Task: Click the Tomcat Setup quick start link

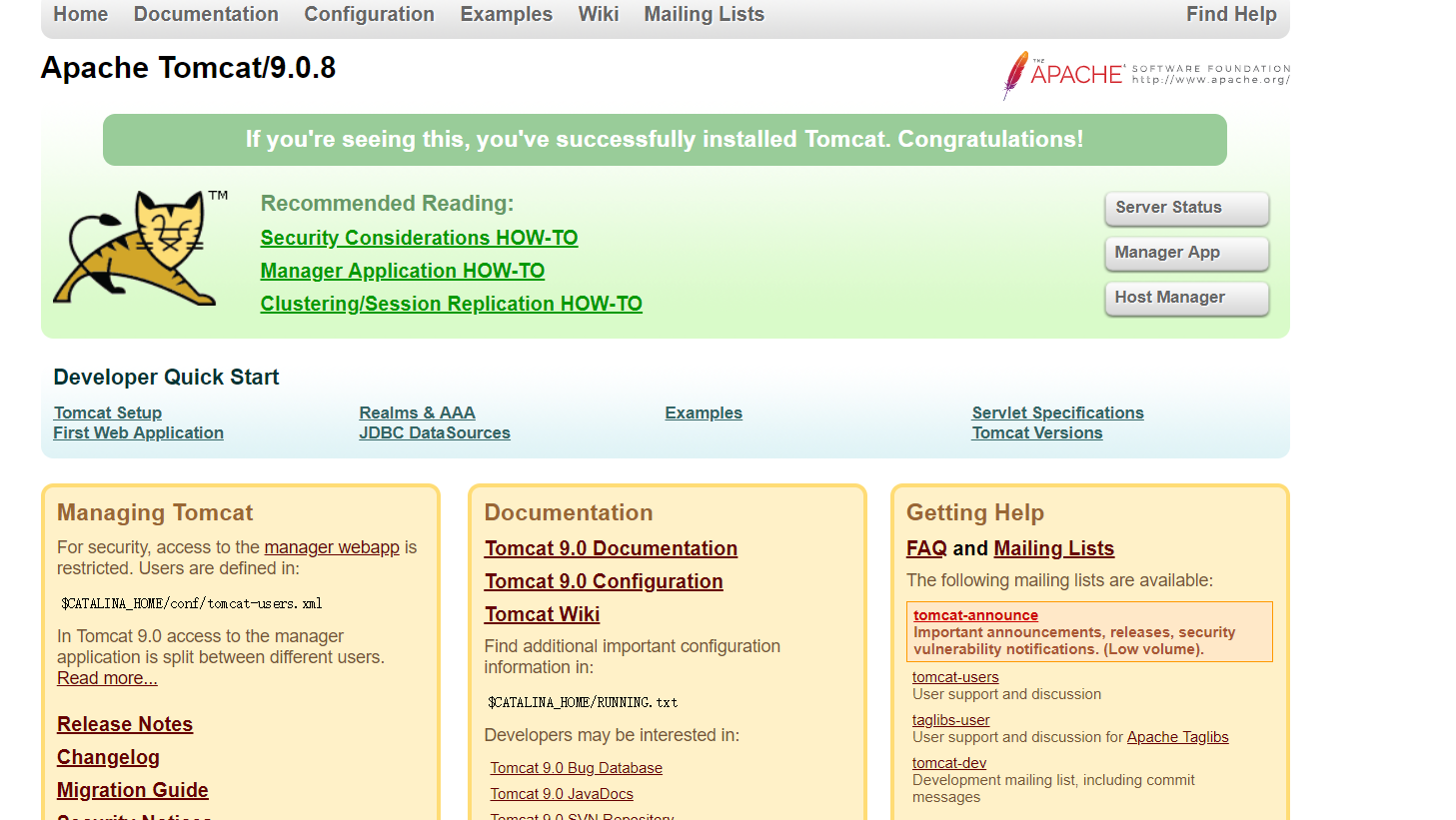Action: [107, 412]
